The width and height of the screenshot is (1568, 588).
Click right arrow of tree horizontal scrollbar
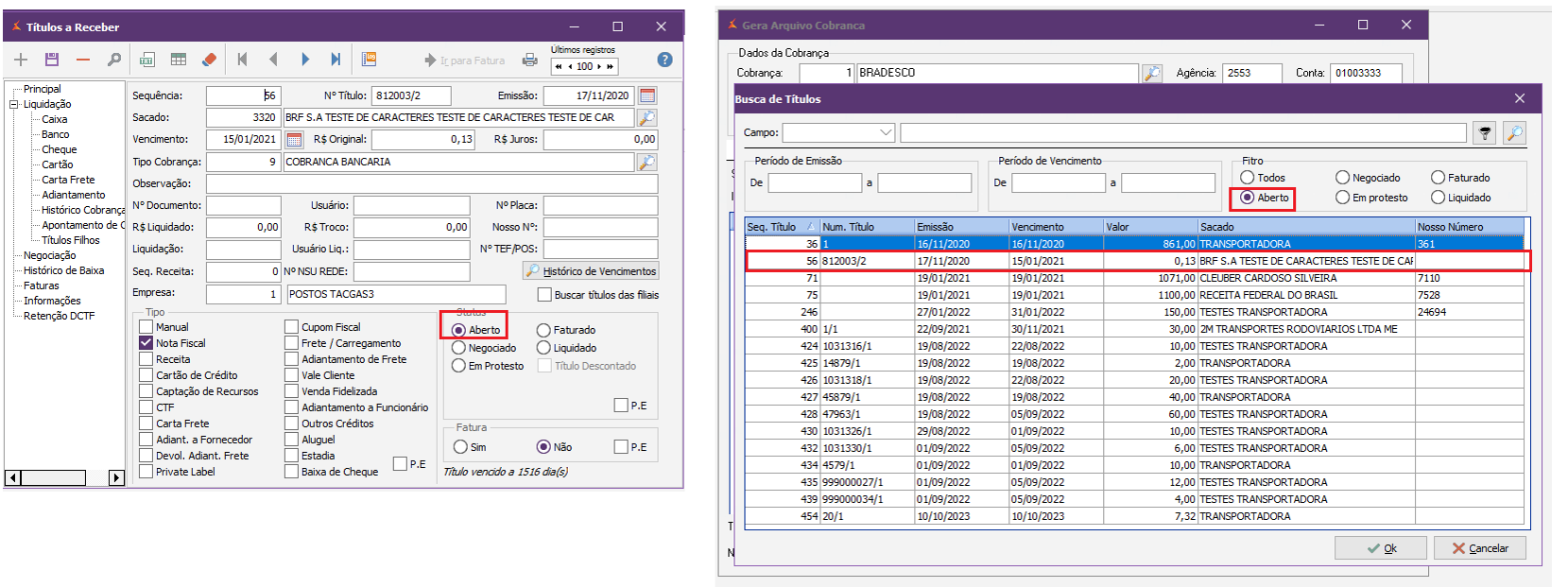click(116, 478)
